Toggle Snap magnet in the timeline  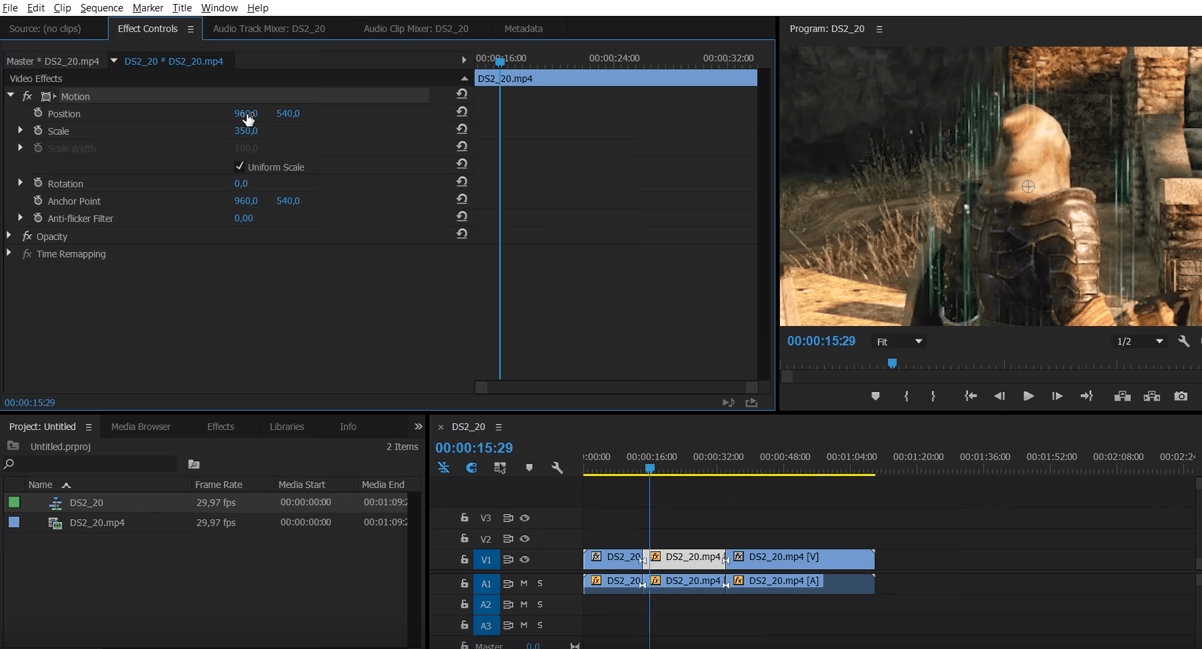pos(471,467)
